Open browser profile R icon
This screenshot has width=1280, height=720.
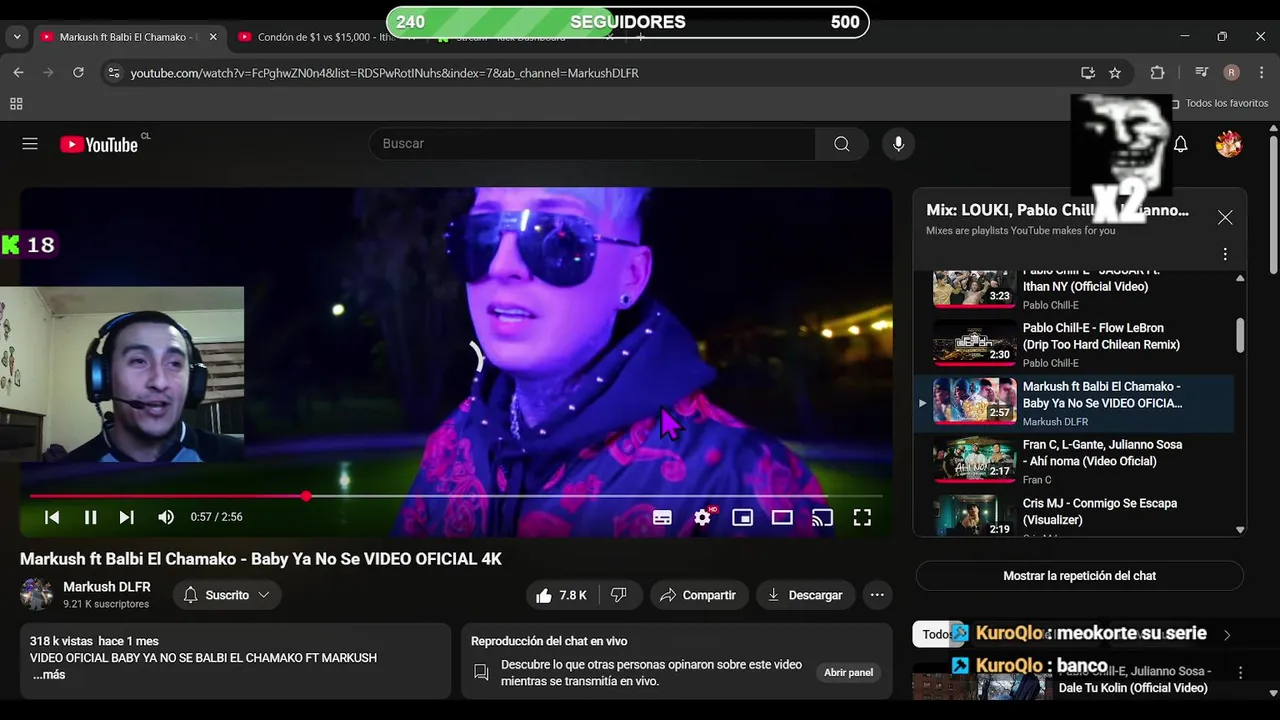[x=1231, y=73]
